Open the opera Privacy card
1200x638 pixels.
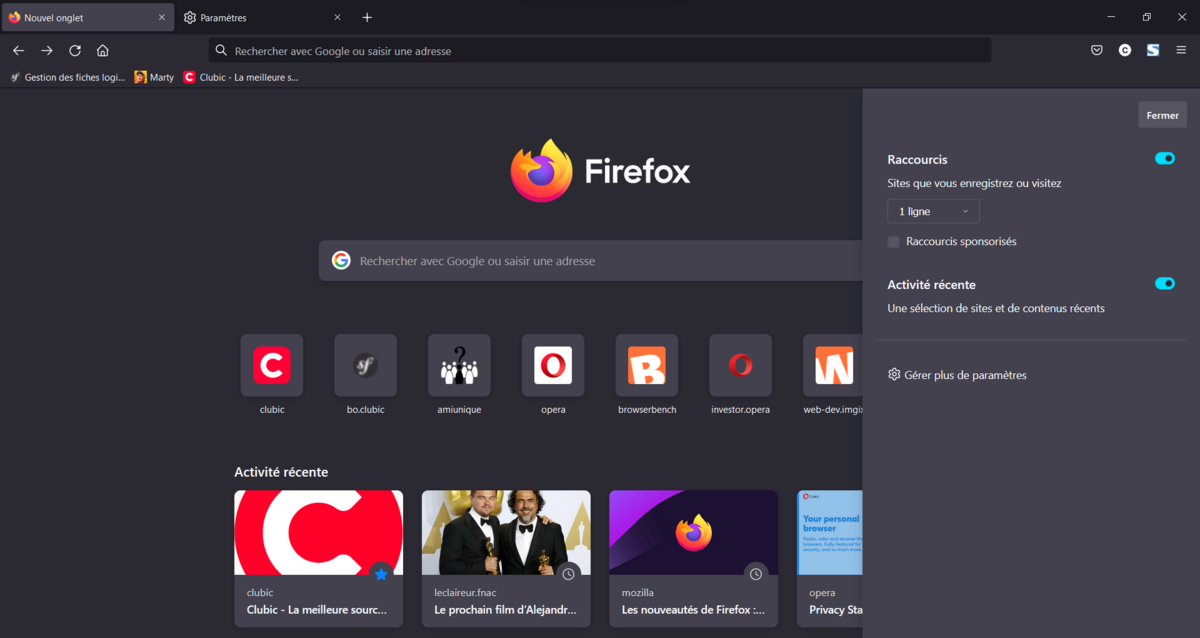tap(830, 558)
